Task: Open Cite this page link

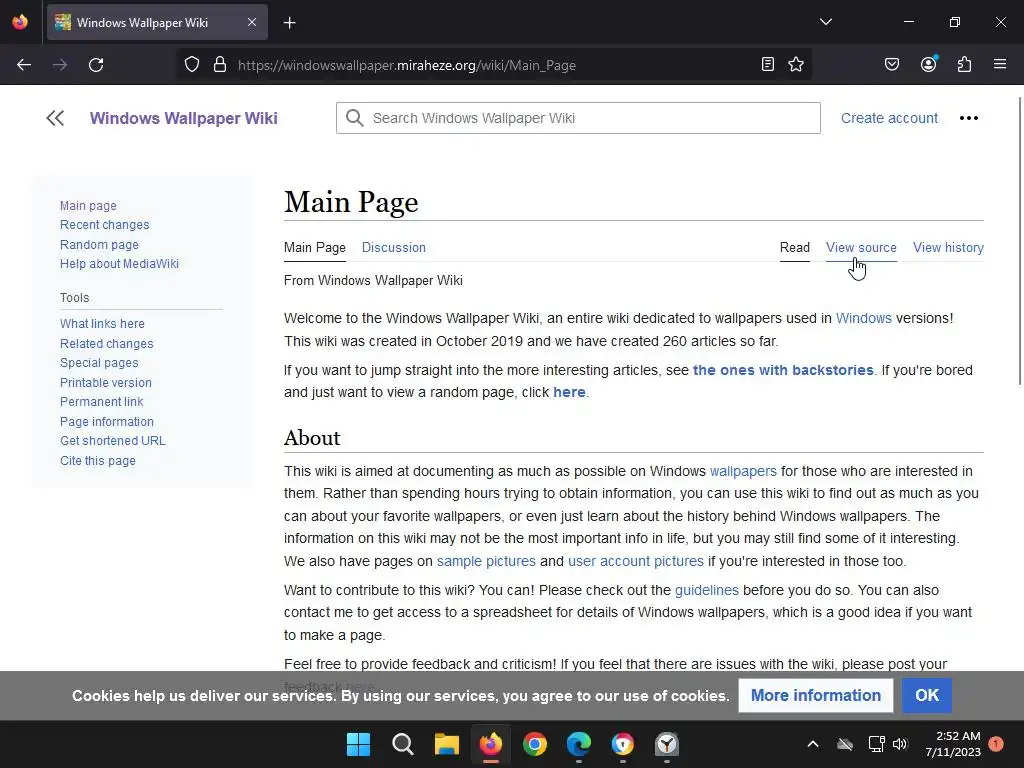Action: click(x=98, y=461)
